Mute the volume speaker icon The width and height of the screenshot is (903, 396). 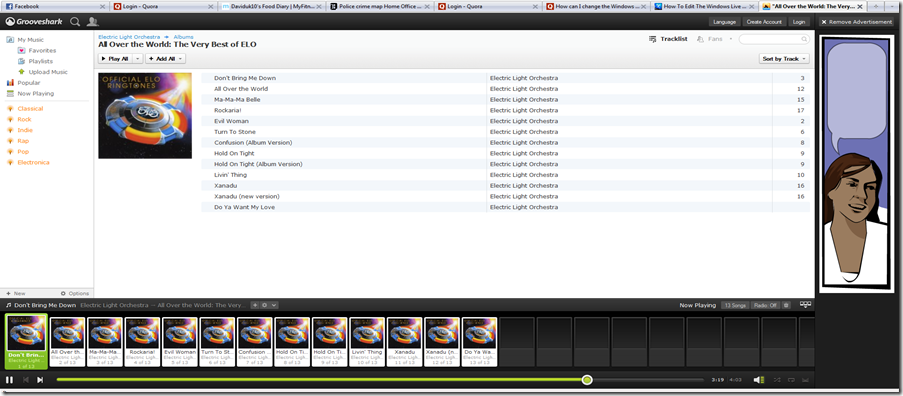(x=758, y=380)
